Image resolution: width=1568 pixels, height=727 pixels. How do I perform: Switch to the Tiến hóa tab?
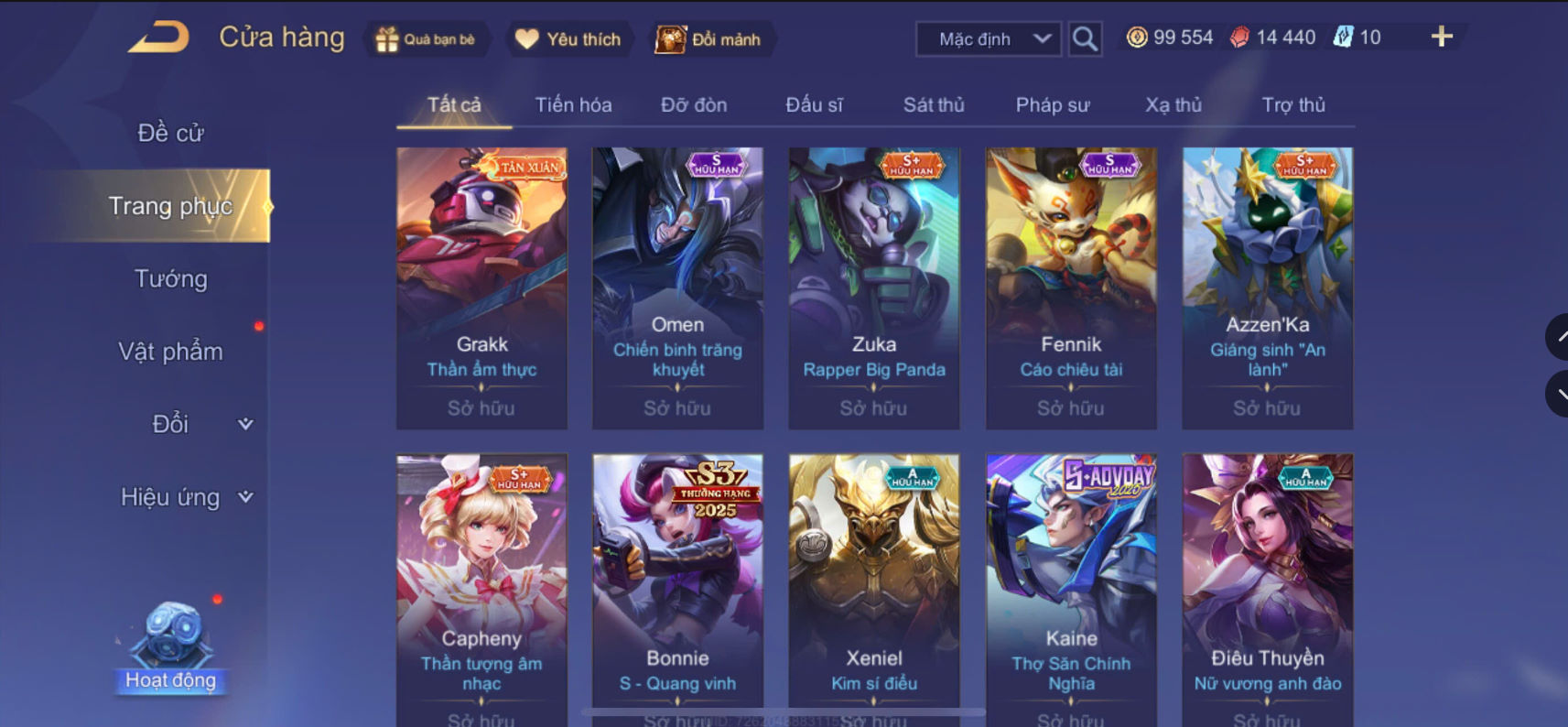[x=573, y=105]
